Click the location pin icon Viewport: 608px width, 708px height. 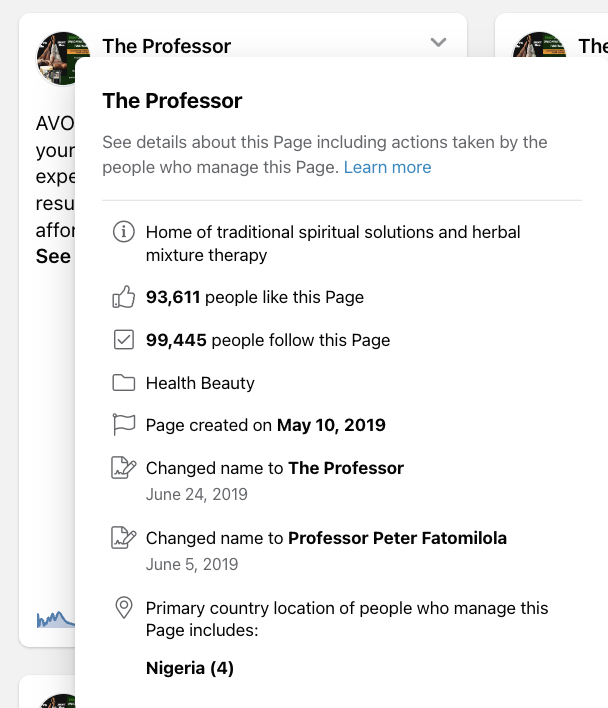[x=124, y=608]
